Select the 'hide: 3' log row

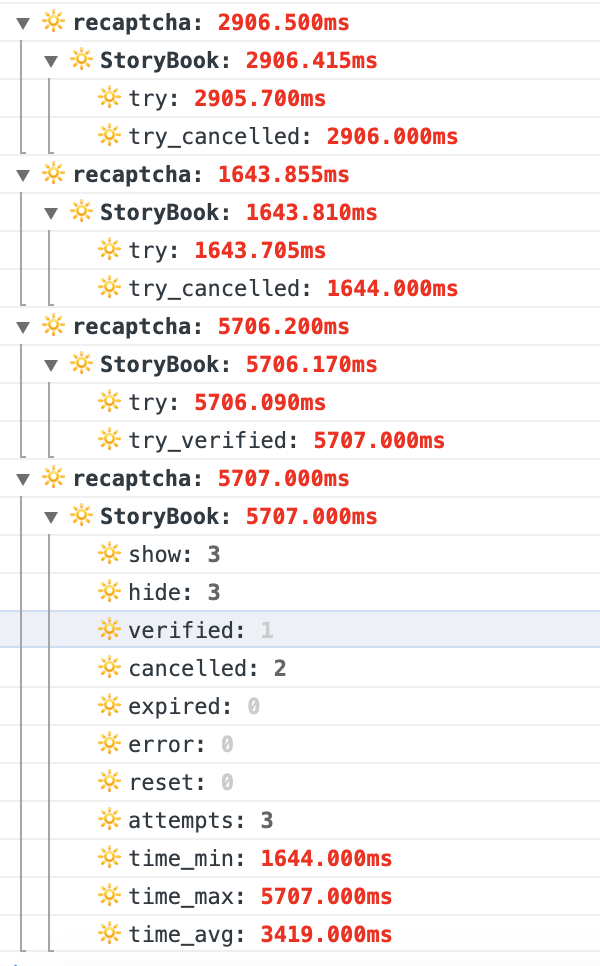[300, 592]
